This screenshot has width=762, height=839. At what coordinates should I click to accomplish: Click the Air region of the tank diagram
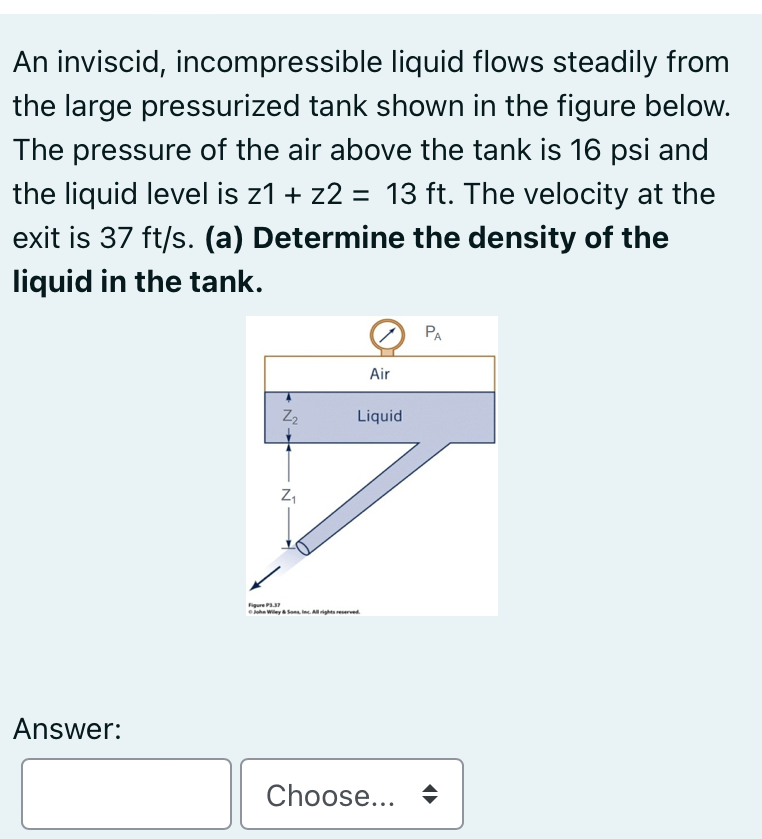pyautogui.click(x=378, y=373)
